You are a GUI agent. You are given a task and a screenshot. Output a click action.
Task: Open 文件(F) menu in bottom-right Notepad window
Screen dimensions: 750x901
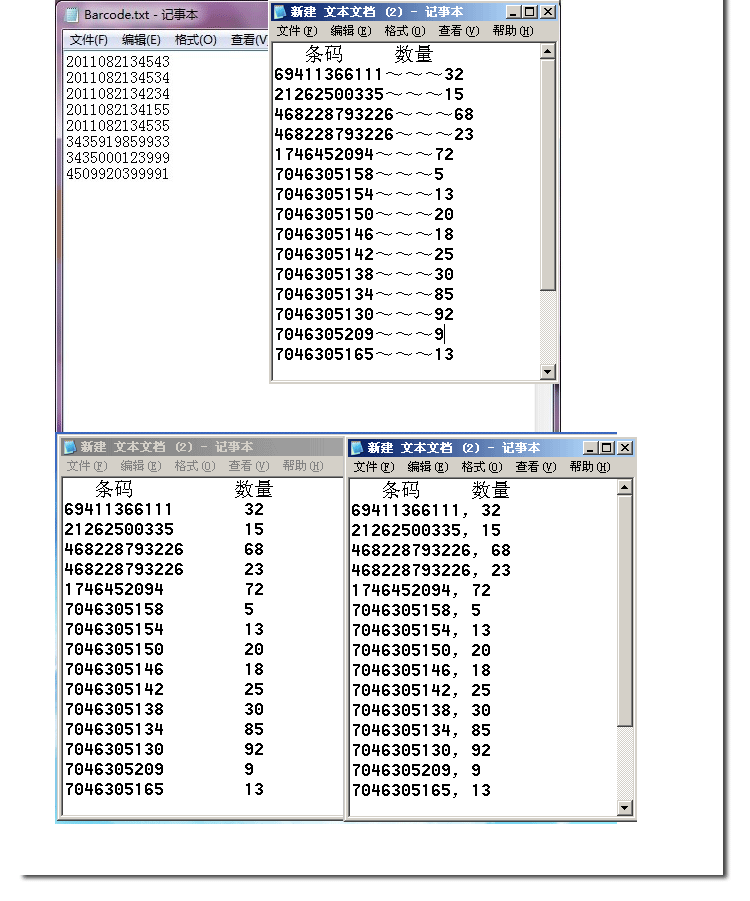click(374, 467)
